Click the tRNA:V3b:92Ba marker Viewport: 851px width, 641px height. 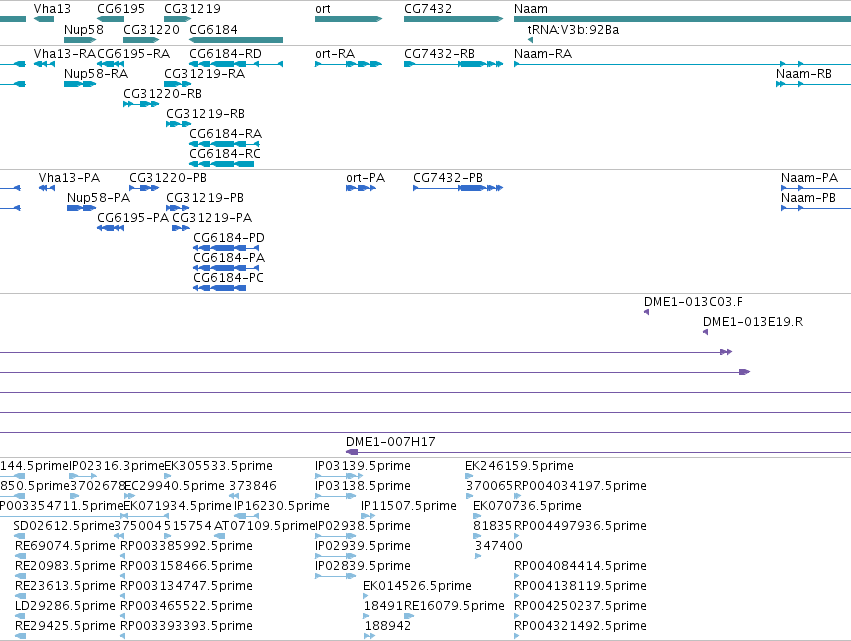point(530,40)
